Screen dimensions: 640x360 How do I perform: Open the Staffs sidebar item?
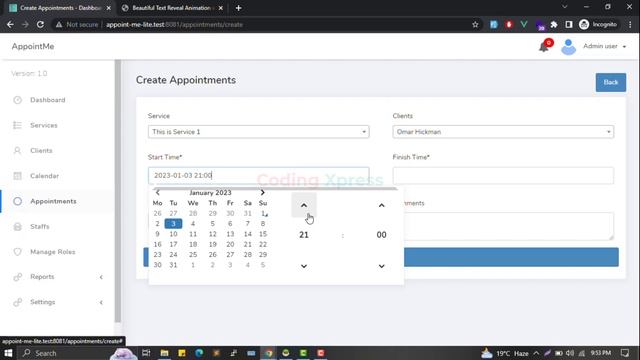40,227
